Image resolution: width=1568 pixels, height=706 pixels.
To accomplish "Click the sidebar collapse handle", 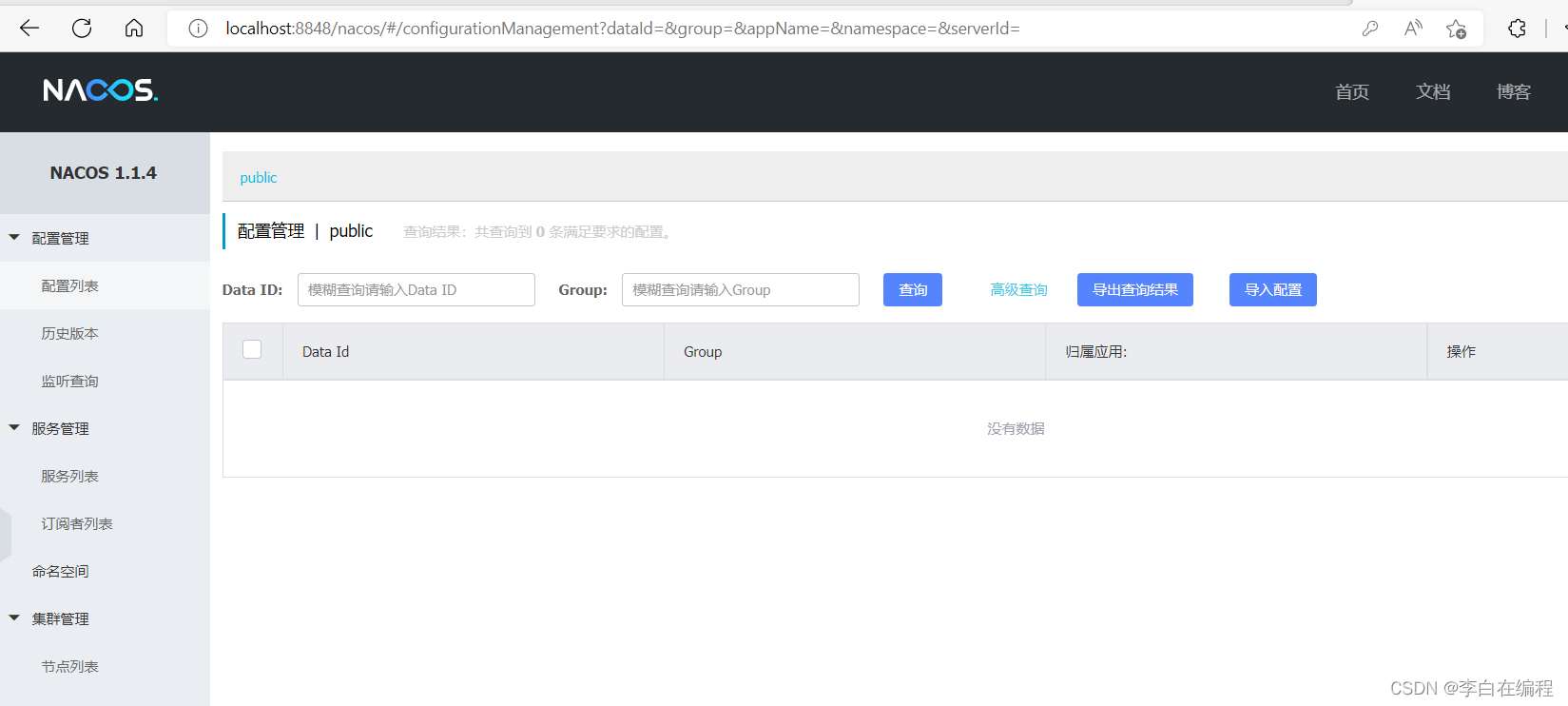I will (x=6, y=535).
